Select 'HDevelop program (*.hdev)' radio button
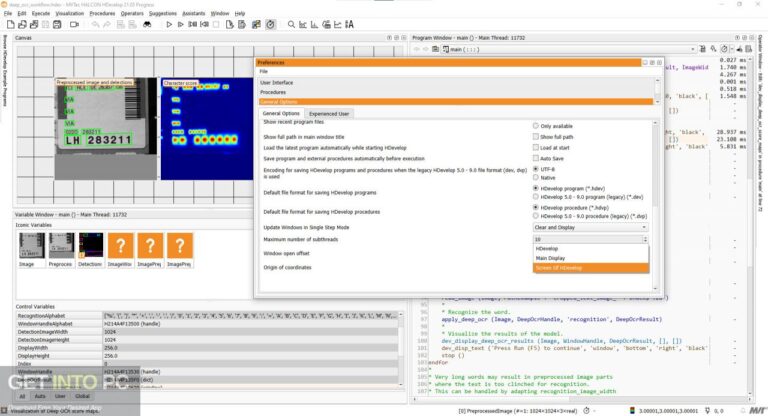Image resolution: width=768 pixels, height=416 pixels. (535, 188)
